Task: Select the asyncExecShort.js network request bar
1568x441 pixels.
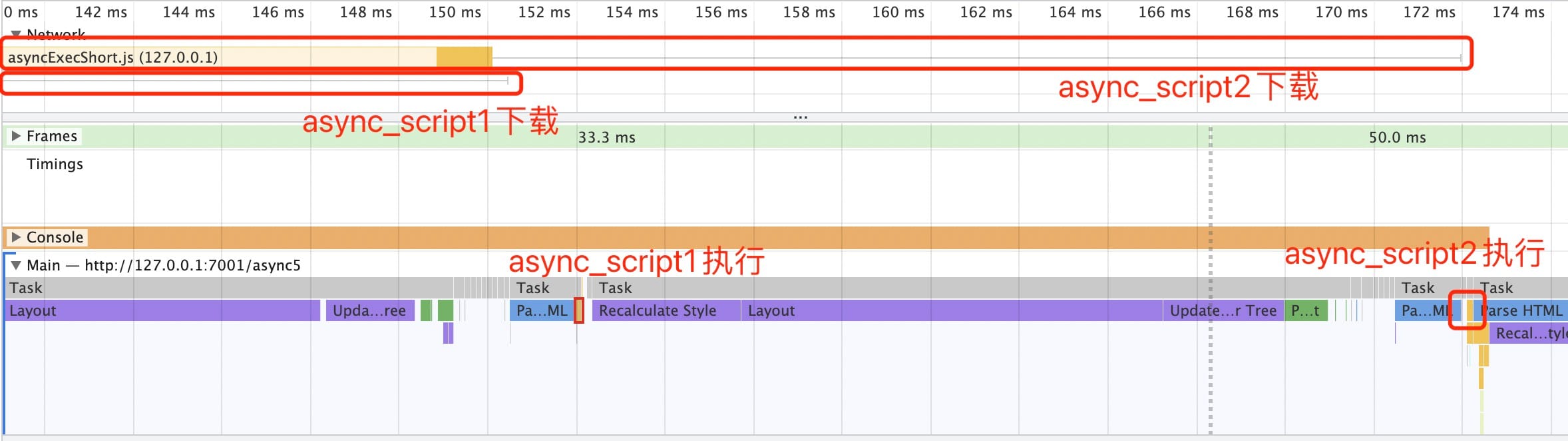Action: 248,57
